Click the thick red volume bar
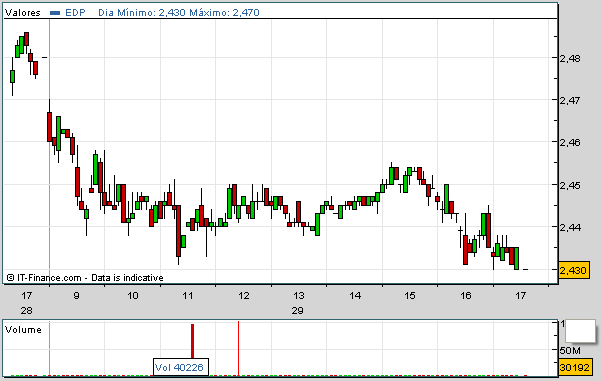The image size is (602, 381). pyautogui.click(x=193, y=341)
